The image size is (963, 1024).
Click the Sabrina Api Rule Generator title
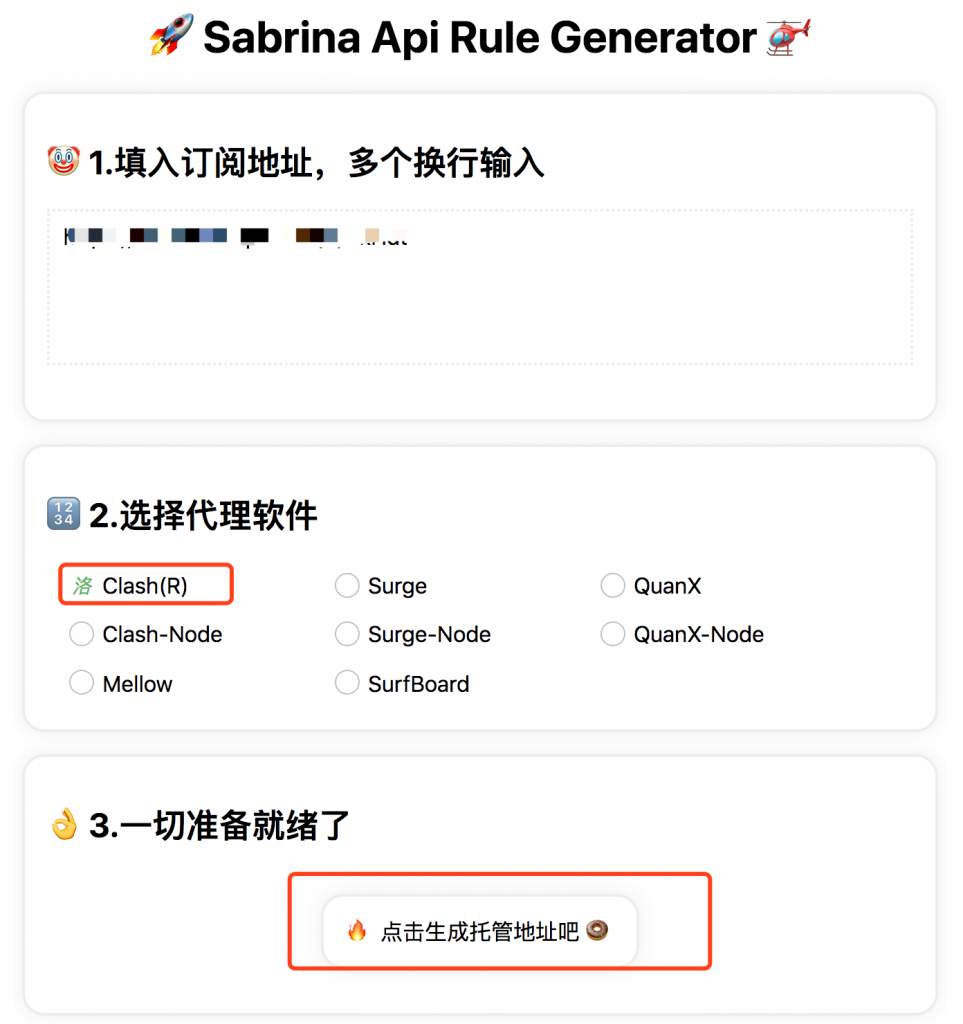480,39
